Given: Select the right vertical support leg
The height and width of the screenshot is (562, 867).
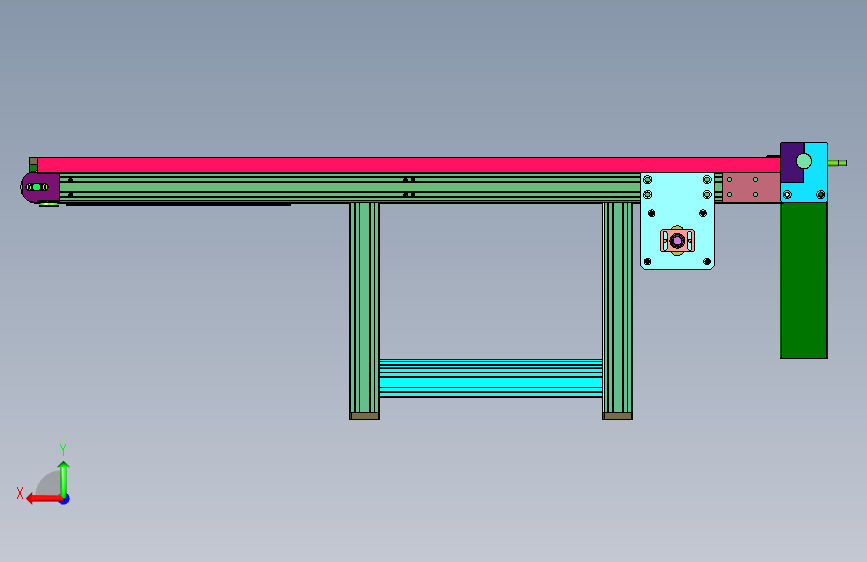Looking at the screenshot, I should (x=617, y=308).
